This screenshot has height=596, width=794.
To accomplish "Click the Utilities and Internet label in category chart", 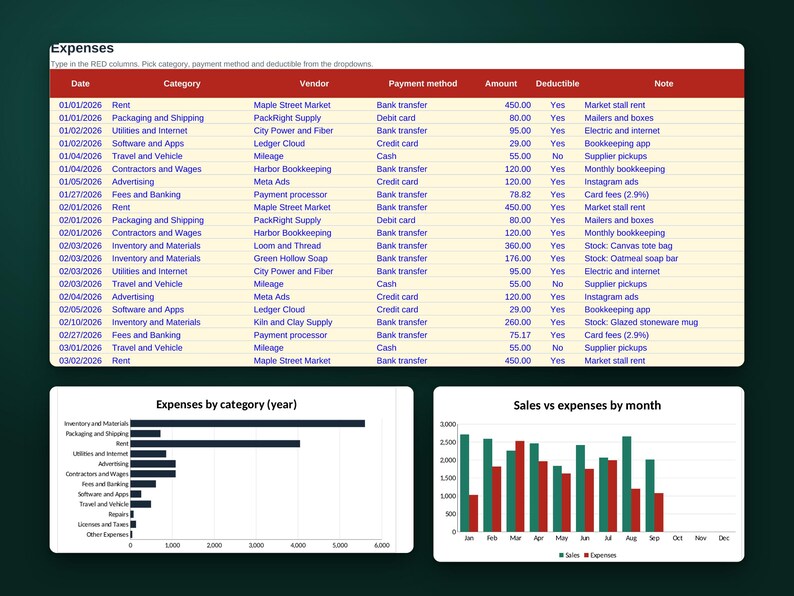I will tap(100, 454).
